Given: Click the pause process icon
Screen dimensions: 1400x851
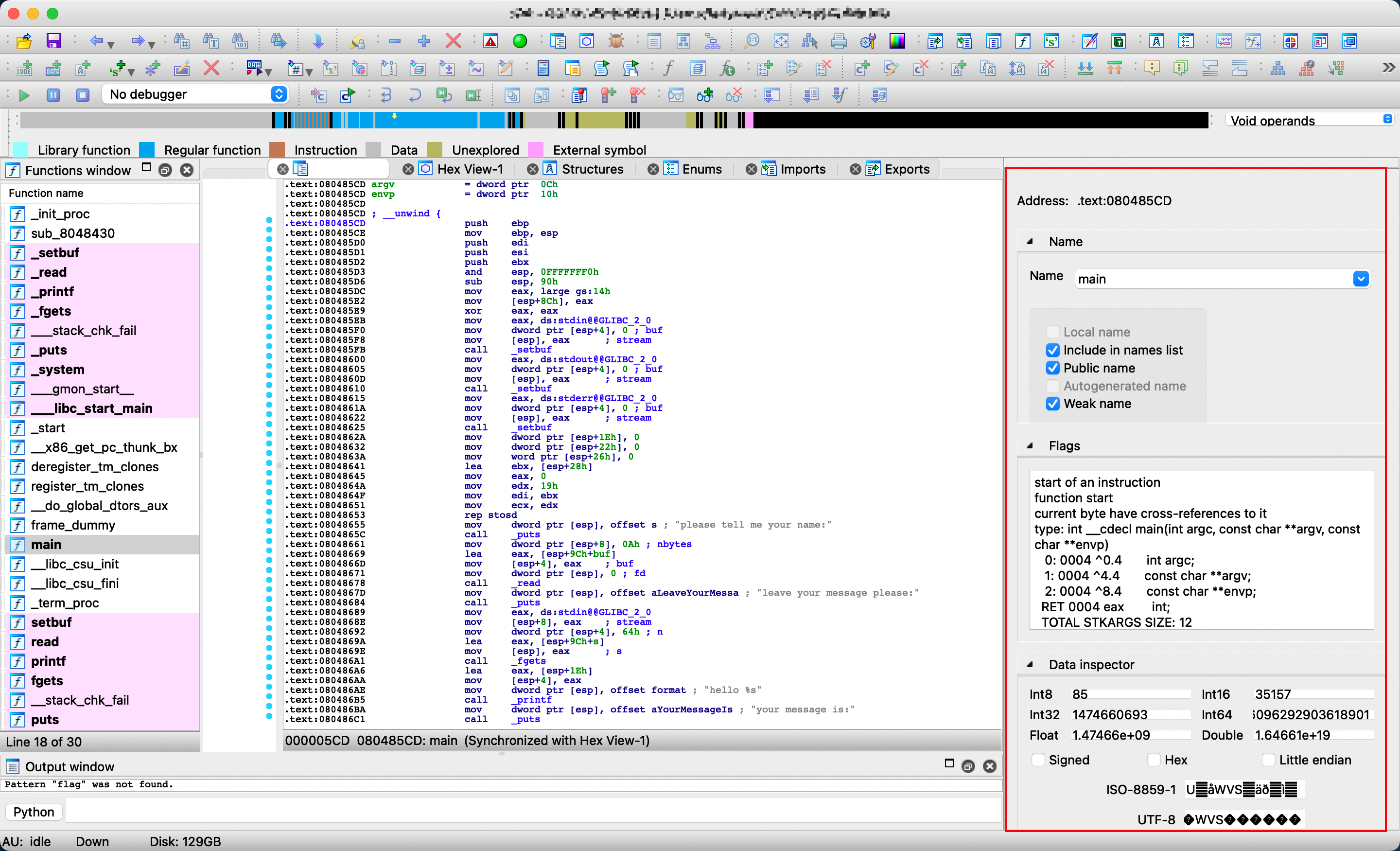Looking at the screenshot, I should [53, 95].
